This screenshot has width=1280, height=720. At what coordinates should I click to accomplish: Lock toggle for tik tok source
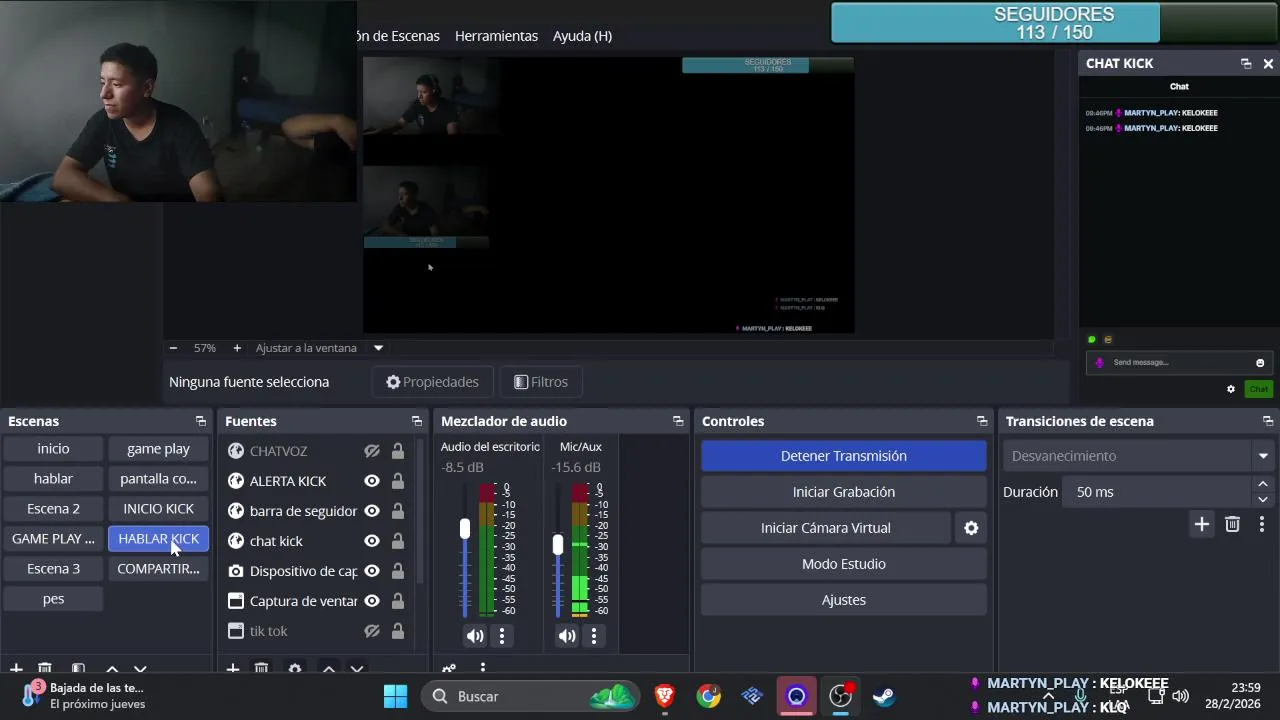tap(398, 631)
